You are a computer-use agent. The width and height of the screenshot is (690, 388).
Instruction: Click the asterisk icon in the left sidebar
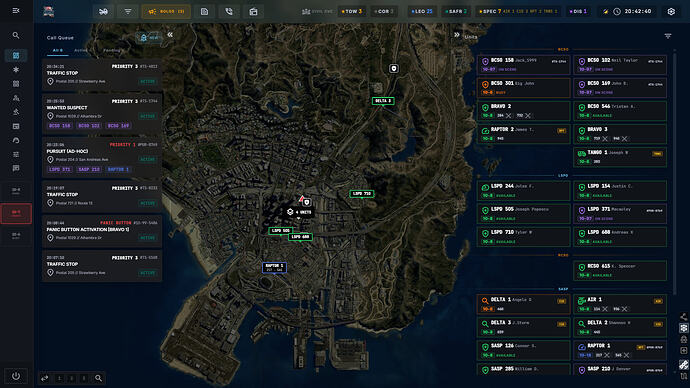coord(16,70)
